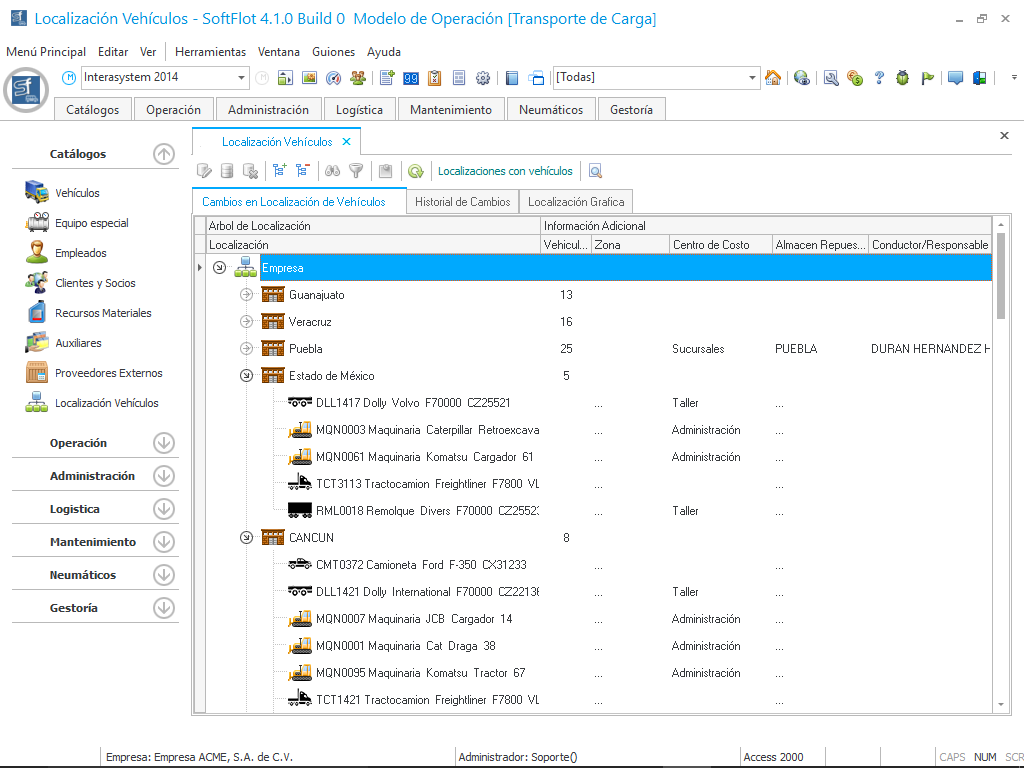This screenshot has height=768, width=1024.
Task: Open the [Todas] filter dropdown
Action: click(753, 78)
